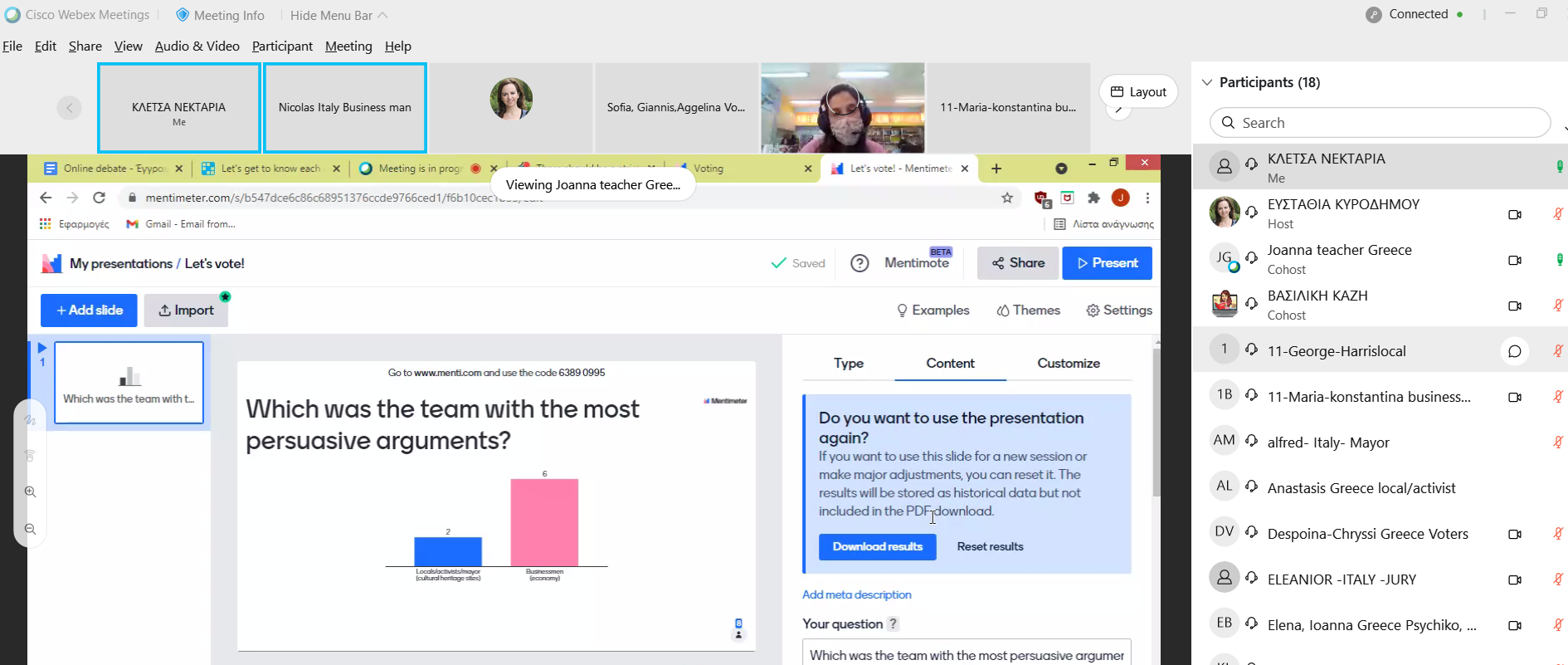The height and width of the screenshot is (665, 1568).
Task: Bookmark this page with the star icon
Action: pyautogui.click(x=1007, y=198)
